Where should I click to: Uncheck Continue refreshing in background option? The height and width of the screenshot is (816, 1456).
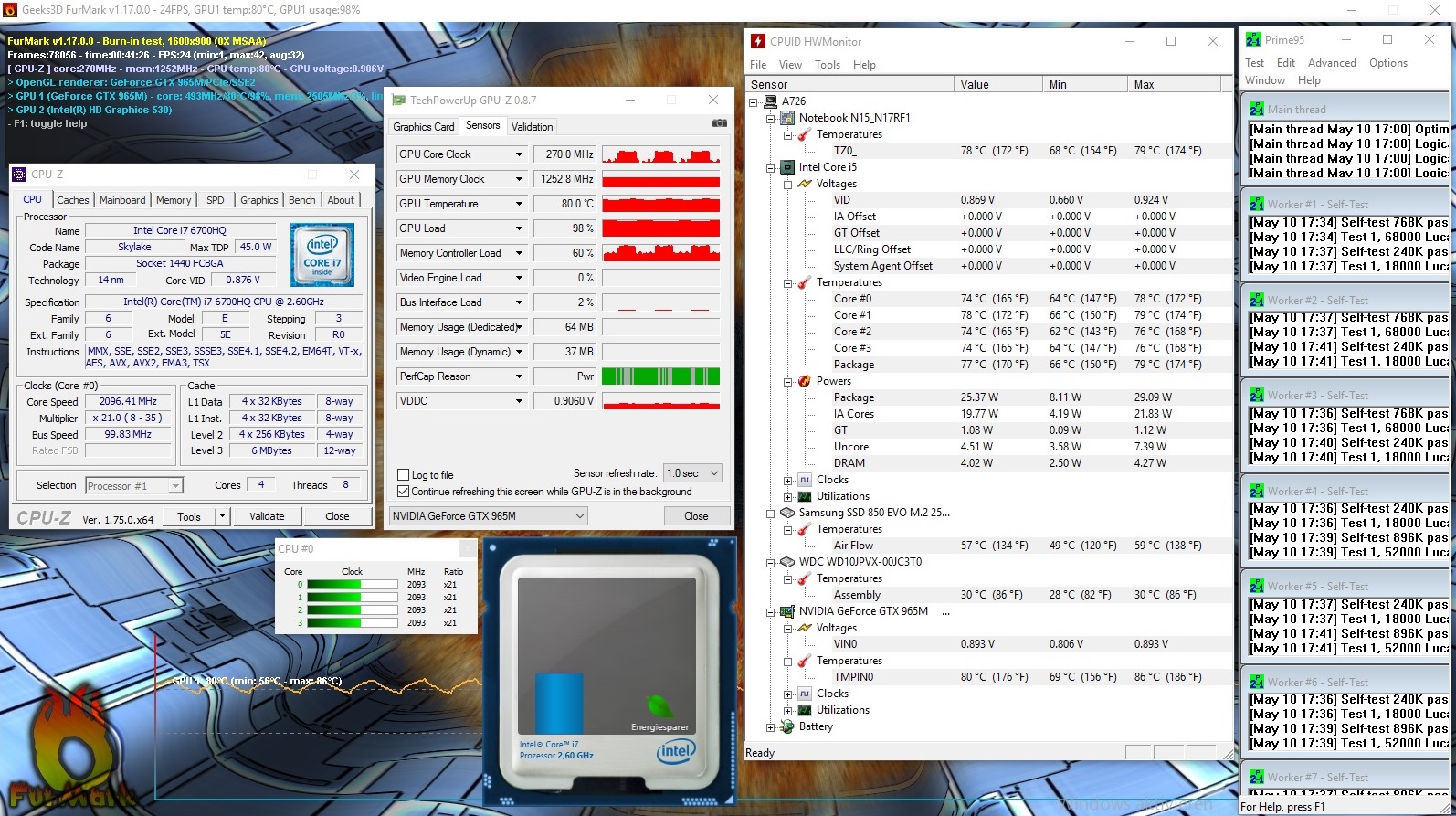[403, 492]
